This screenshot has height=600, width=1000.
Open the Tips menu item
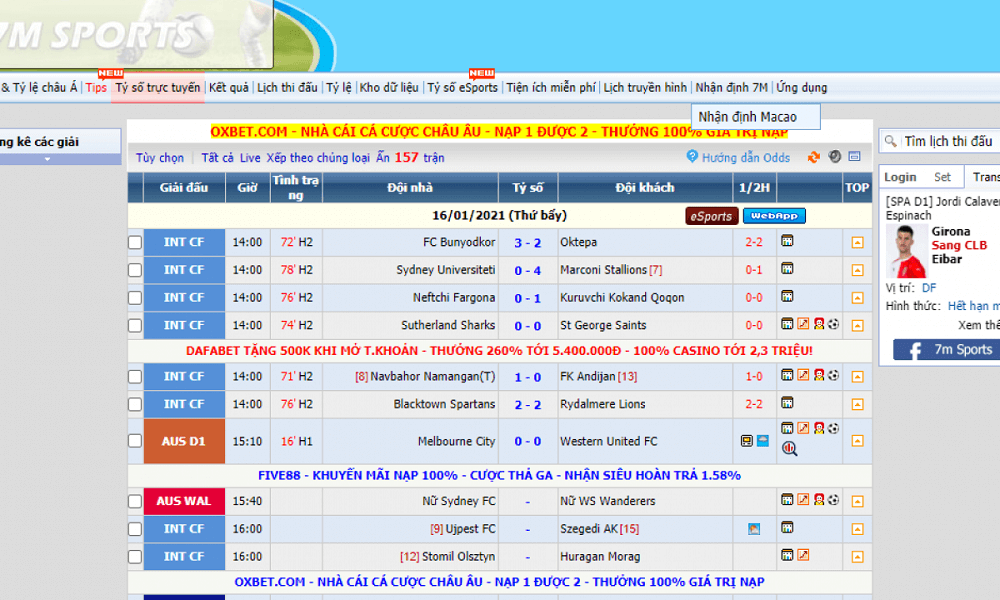[x=96, y=87]
